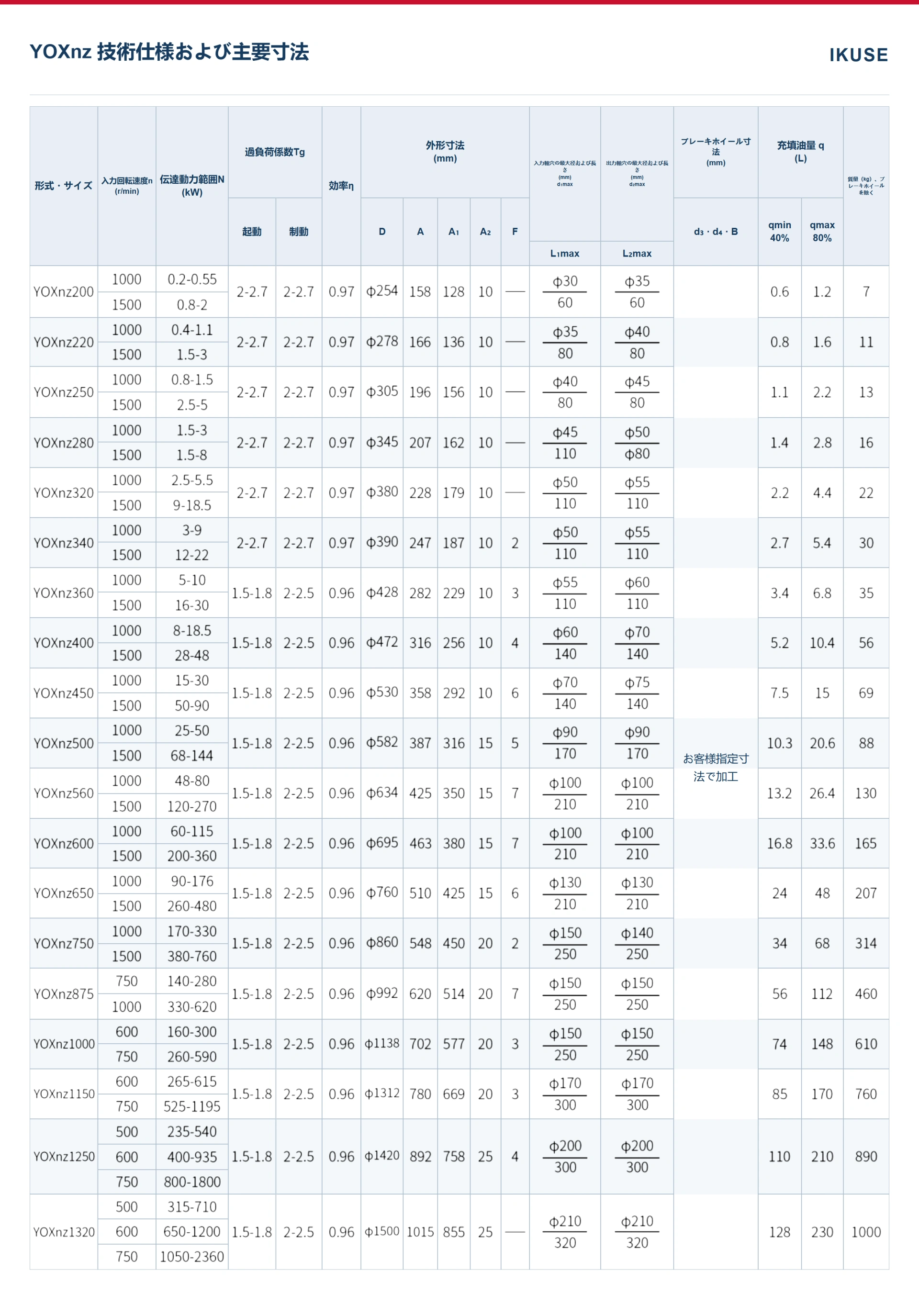Click the 'qmin 40%' subheader
919x1316 pixels.
click(780, 232)
